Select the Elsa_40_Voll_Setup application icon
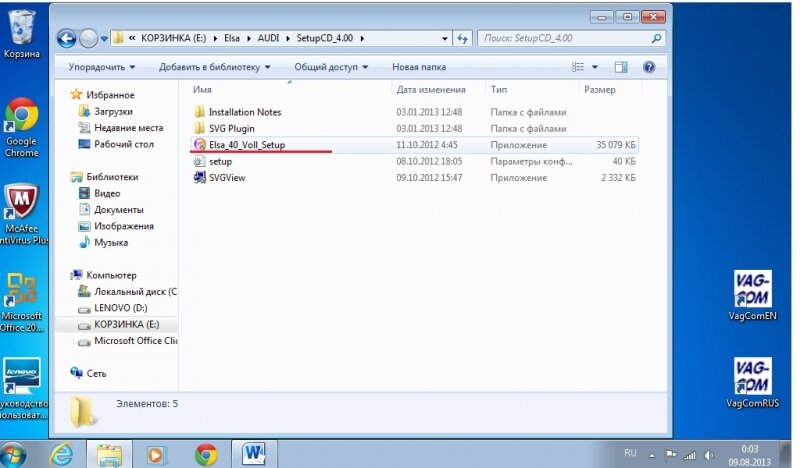800x468 pixels. coord(199,144)
